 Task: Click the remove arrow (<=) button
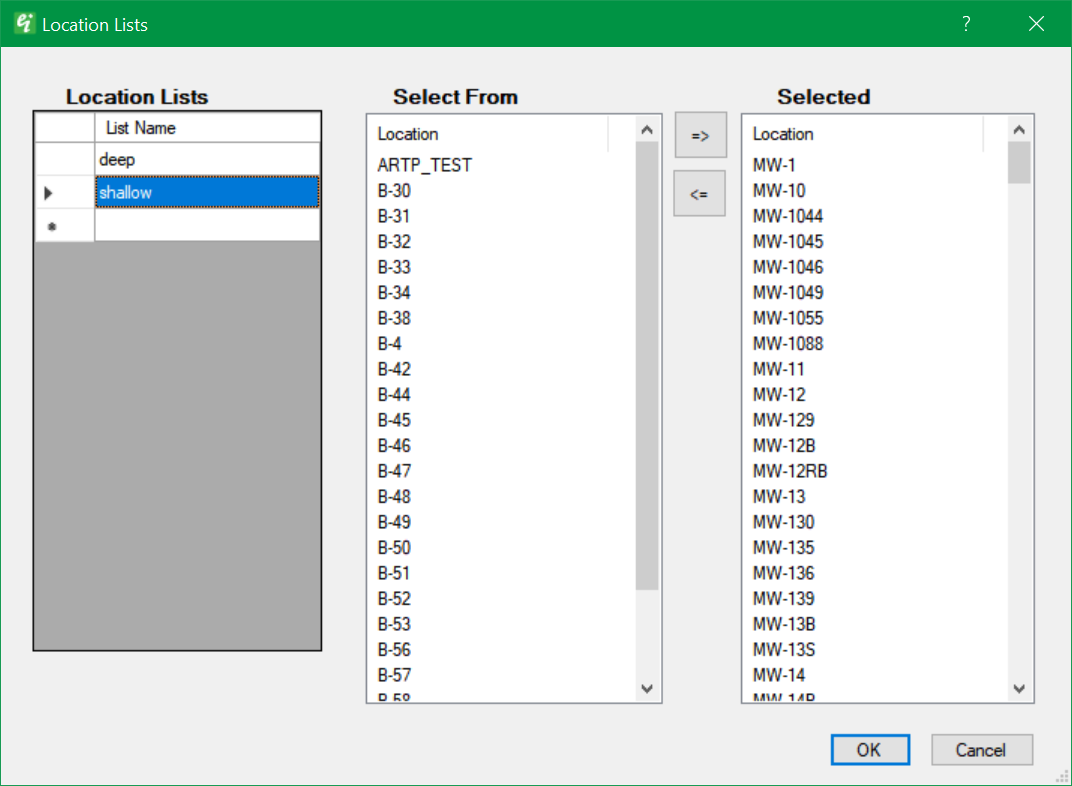click(x=699, y=194)
